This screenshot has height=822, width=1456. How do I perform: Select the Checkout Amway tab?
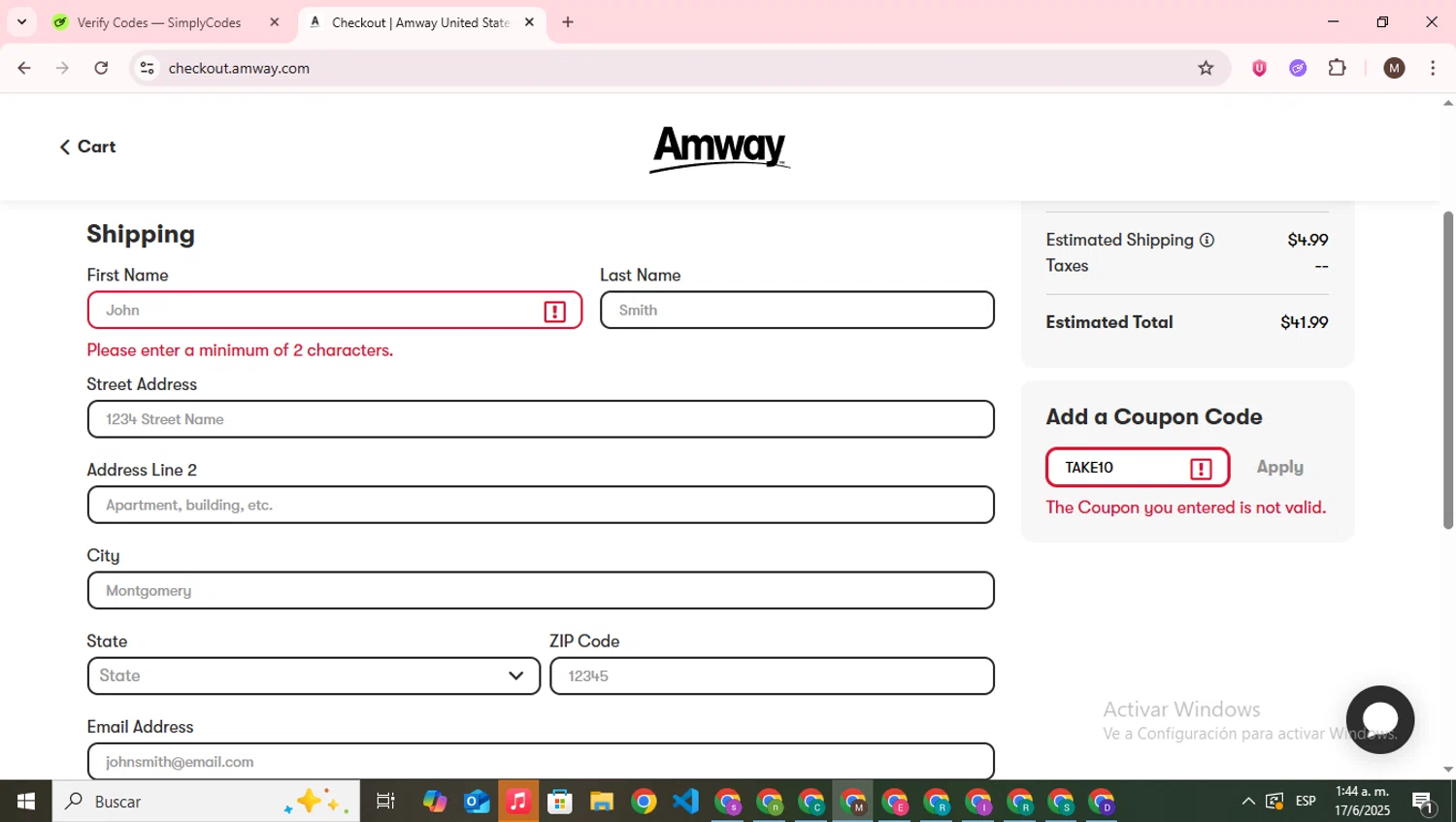point(421,22)
